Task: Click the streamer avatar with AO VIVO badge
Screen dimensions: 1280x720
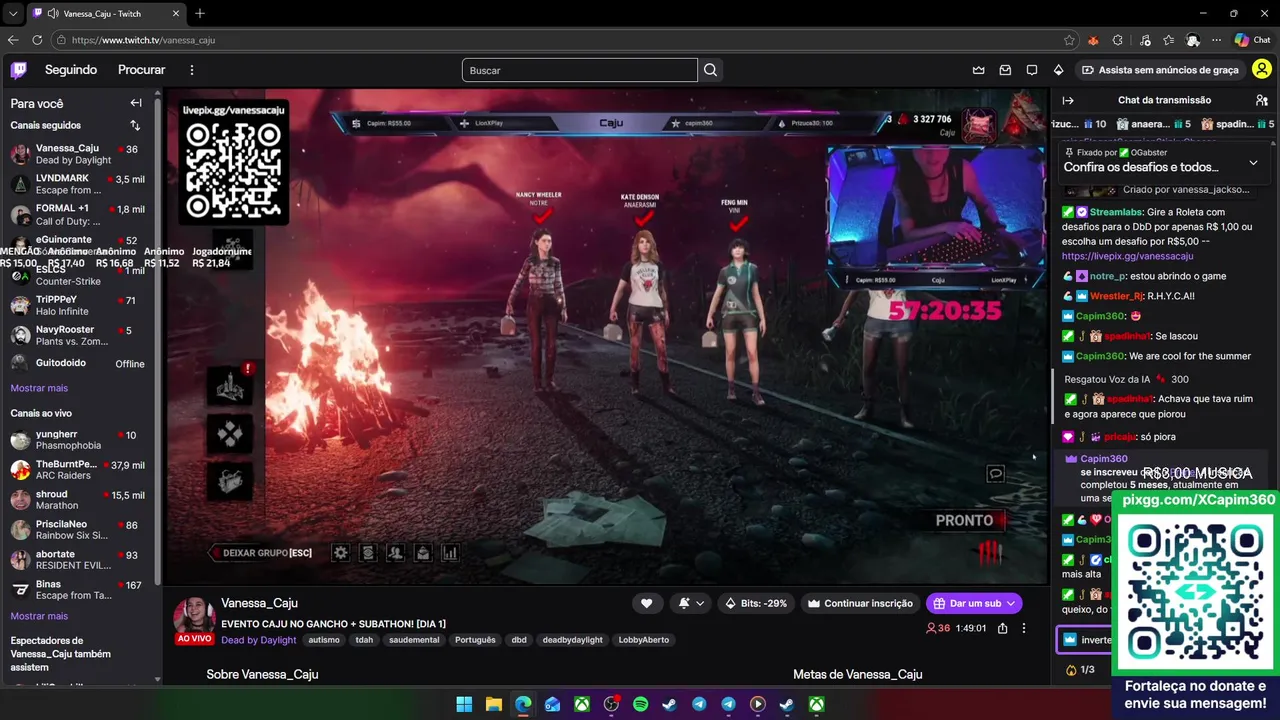Action: coord(195,620)
